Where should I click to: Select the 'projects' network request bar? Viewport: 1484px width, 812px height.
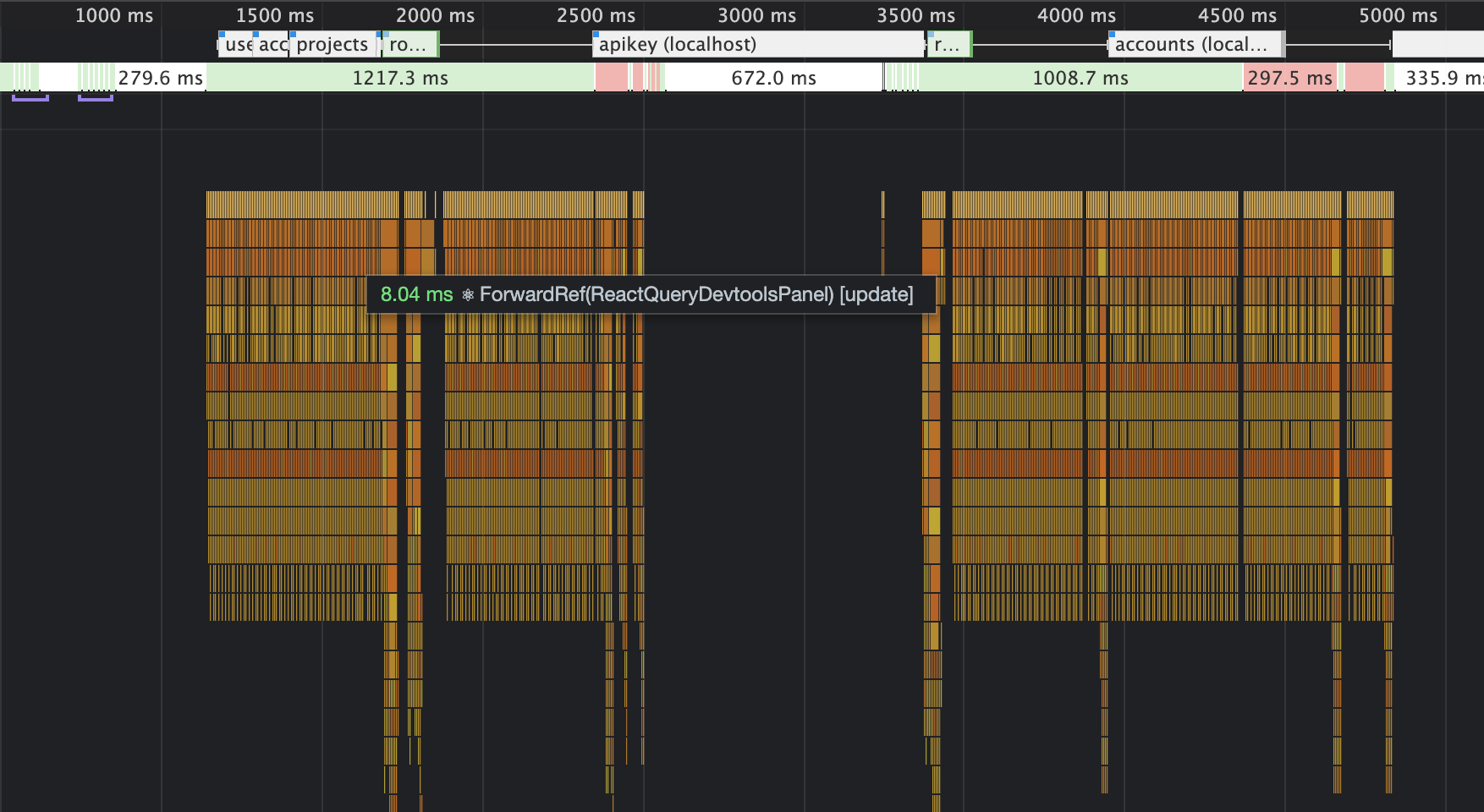point(333,45)
